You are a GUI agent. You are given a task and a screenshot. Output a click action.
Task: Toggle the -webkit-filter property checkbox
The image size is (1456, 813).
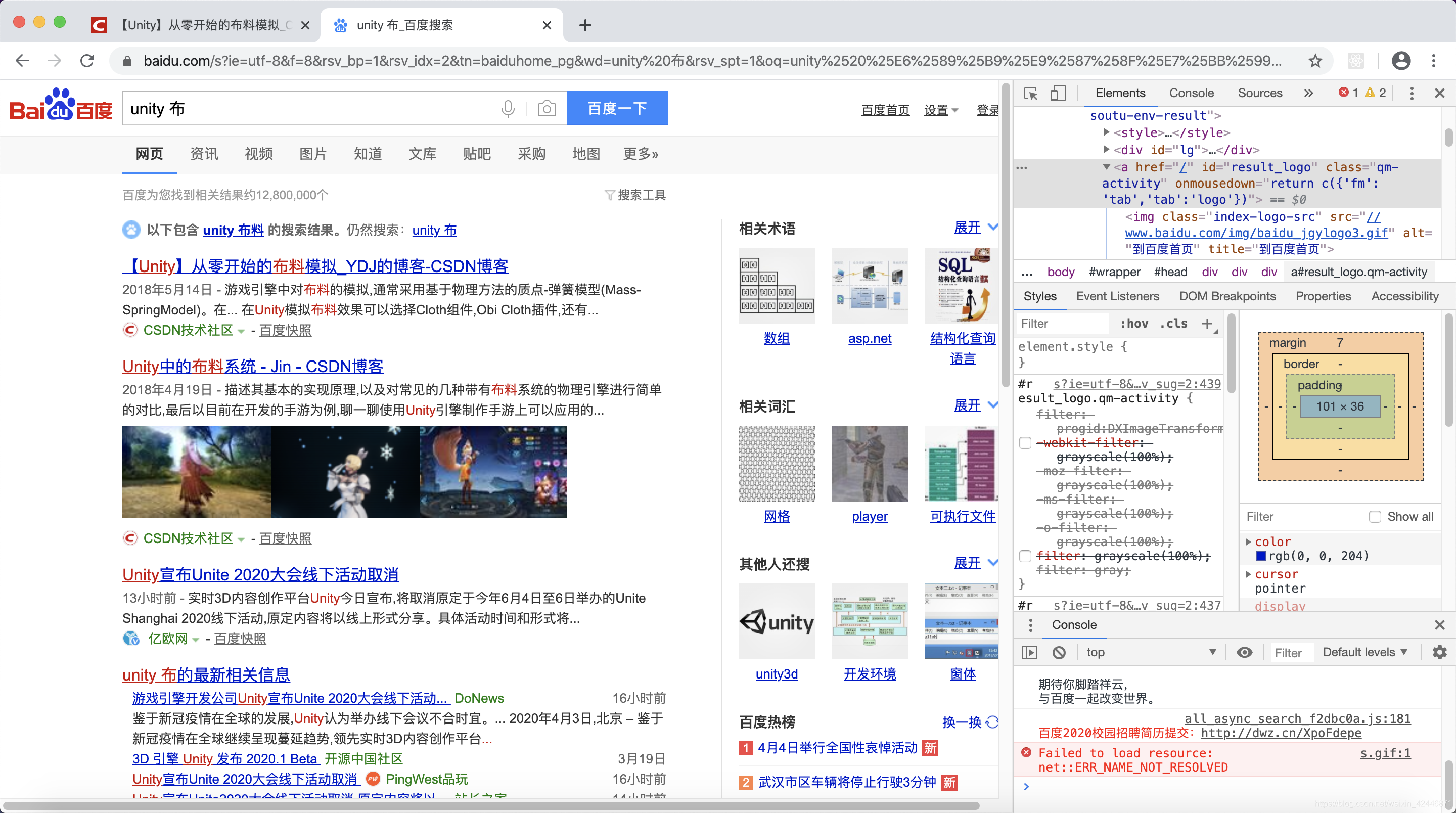(1025, 443)
